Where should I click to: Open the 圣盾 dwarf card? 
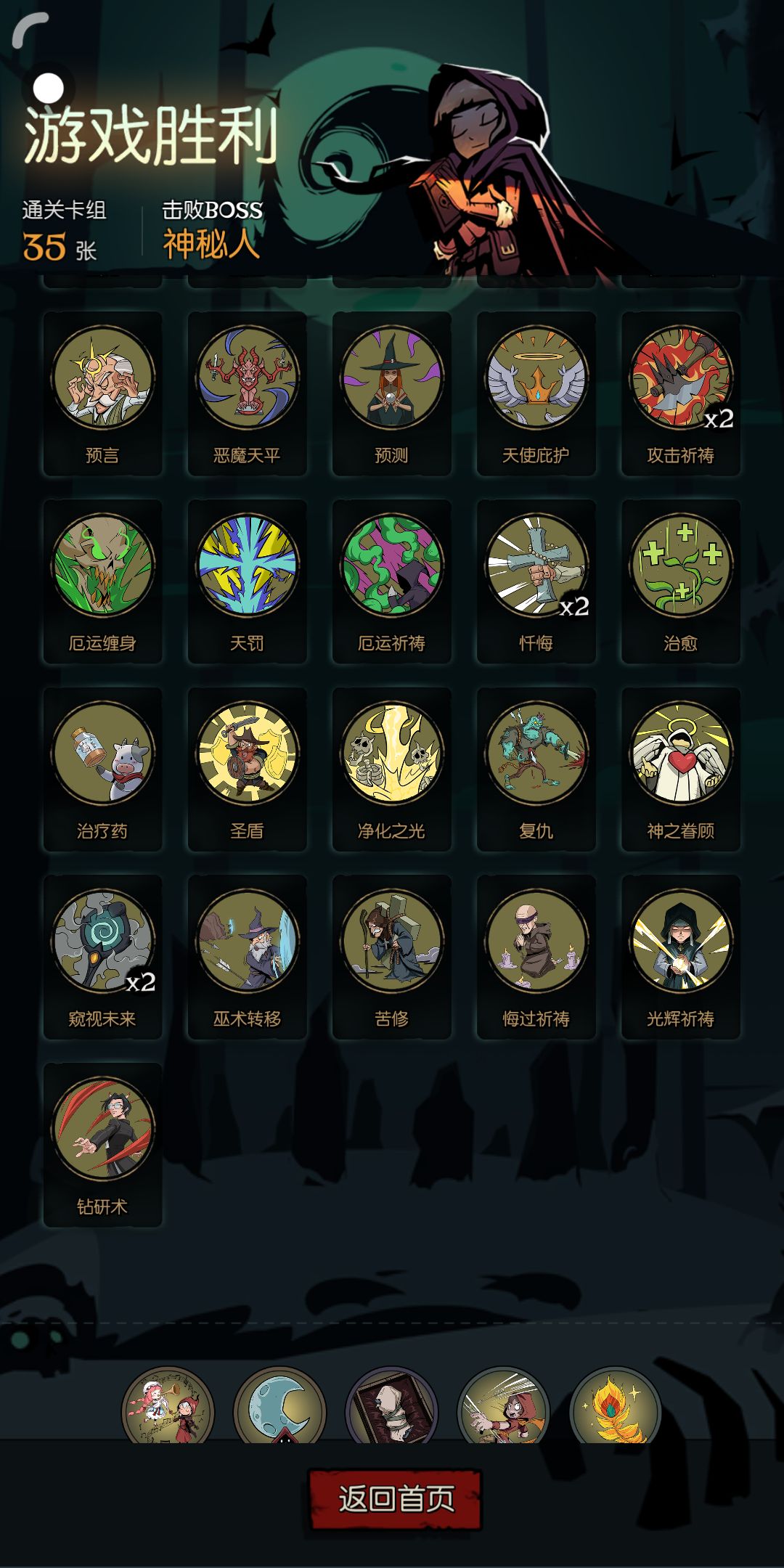point(247,769)
